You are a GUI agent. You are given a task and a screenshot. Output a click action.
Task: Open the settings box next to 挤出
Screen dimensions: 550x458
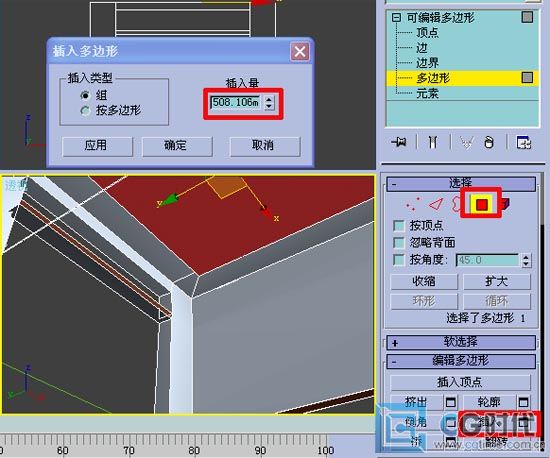[x=451, y=402]
